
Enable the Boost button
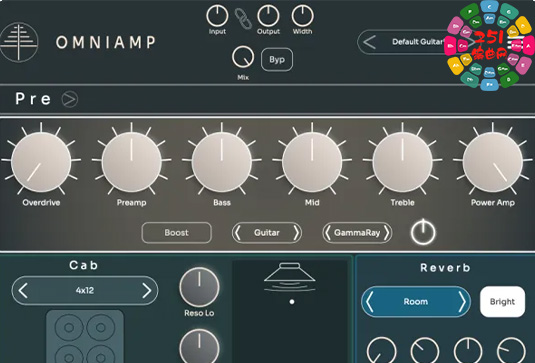click(176, 233)
